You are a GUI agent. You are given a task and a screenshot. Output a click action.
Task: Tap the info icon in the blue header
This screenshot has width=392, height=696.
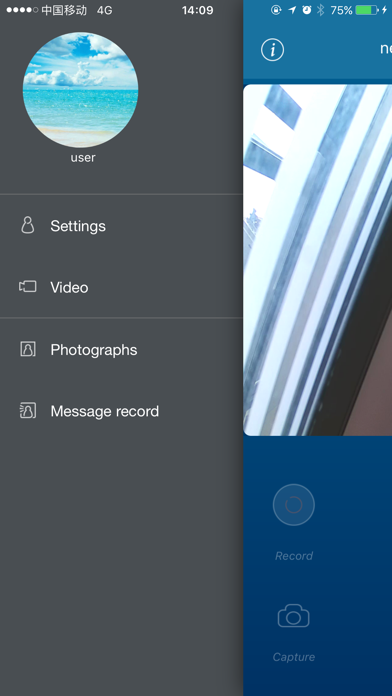tap(272, 50)
